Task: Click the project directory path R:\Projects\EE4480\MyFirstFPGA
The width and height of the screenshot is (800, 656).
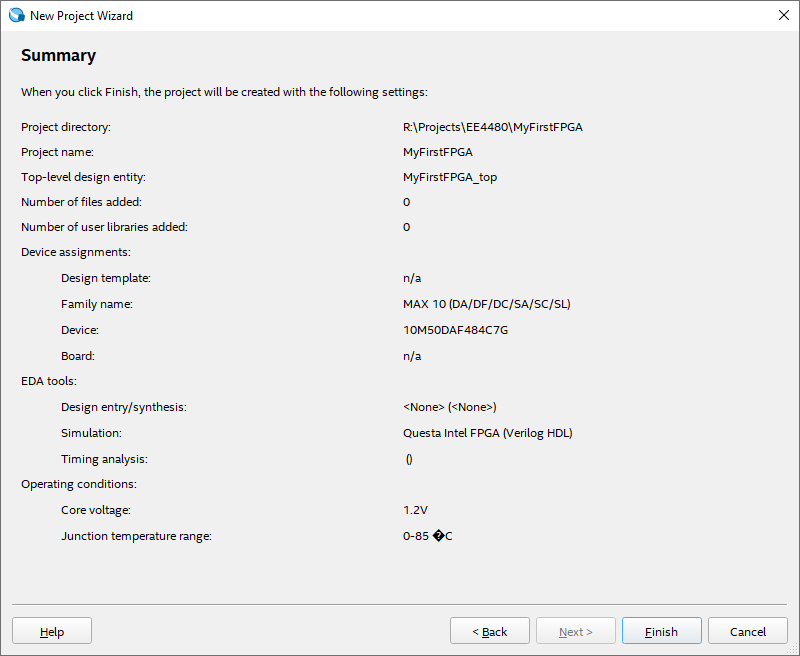Action: tap(492, 127)
